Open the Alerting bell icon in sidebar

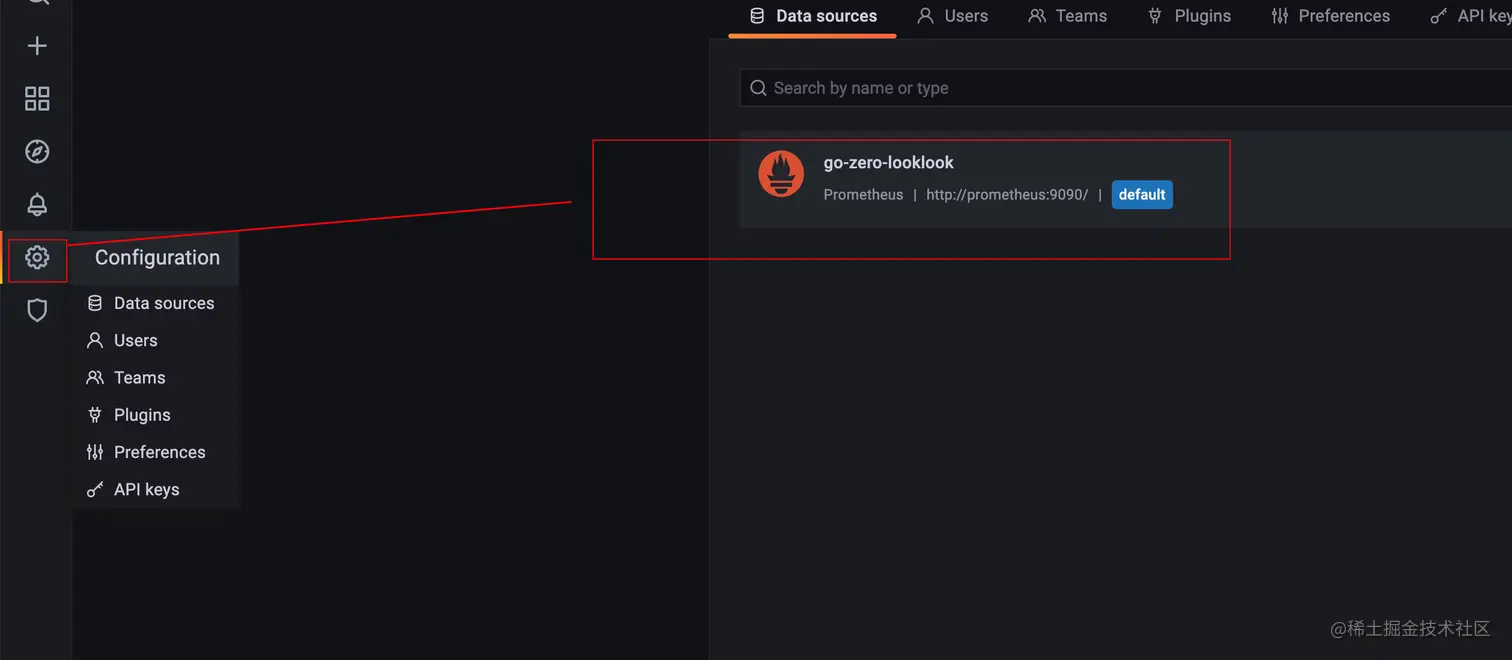(37, 204)
